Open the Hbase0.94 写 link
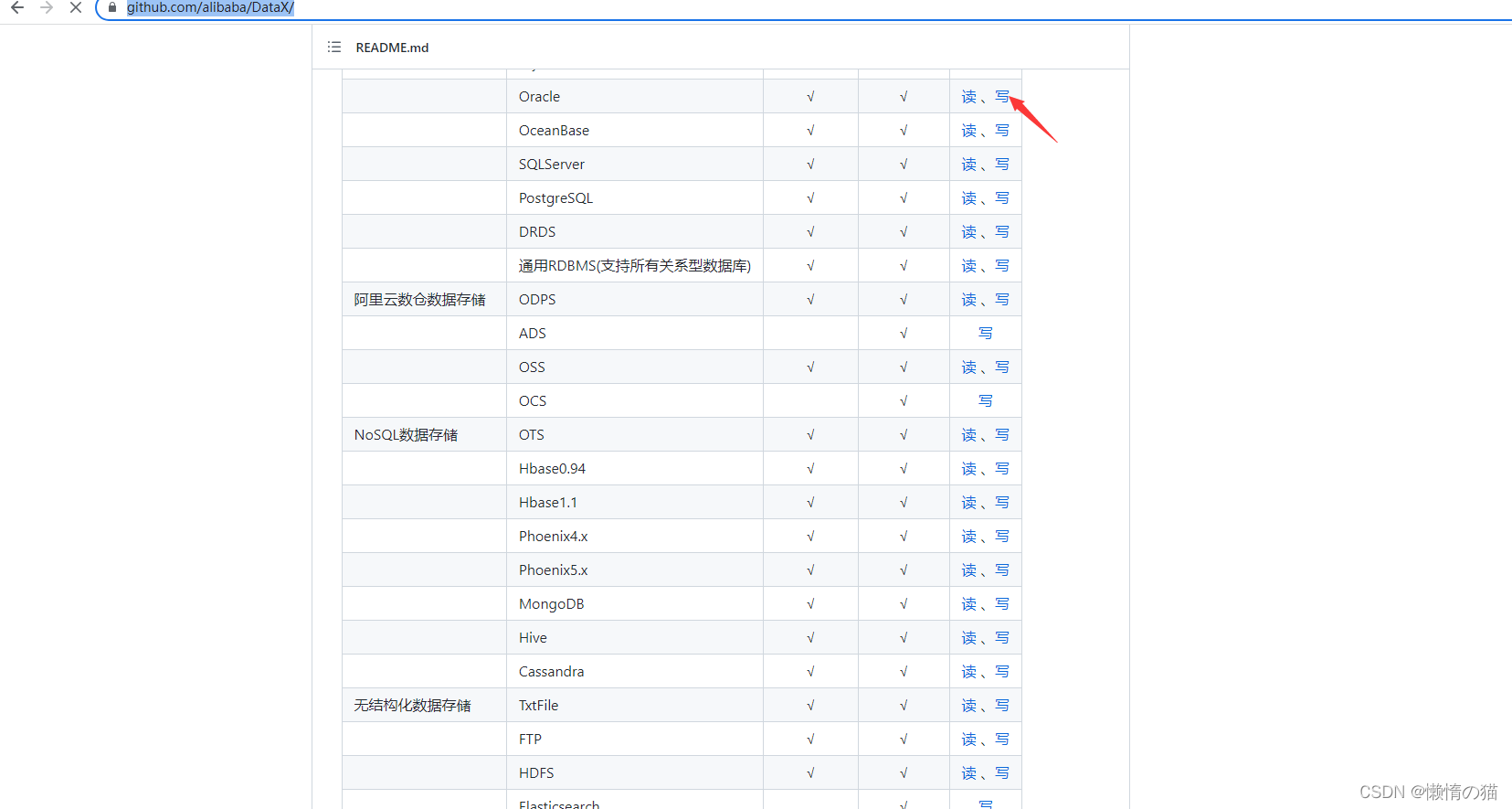The image size is (1512, 809). click(x=1002, y=469)
